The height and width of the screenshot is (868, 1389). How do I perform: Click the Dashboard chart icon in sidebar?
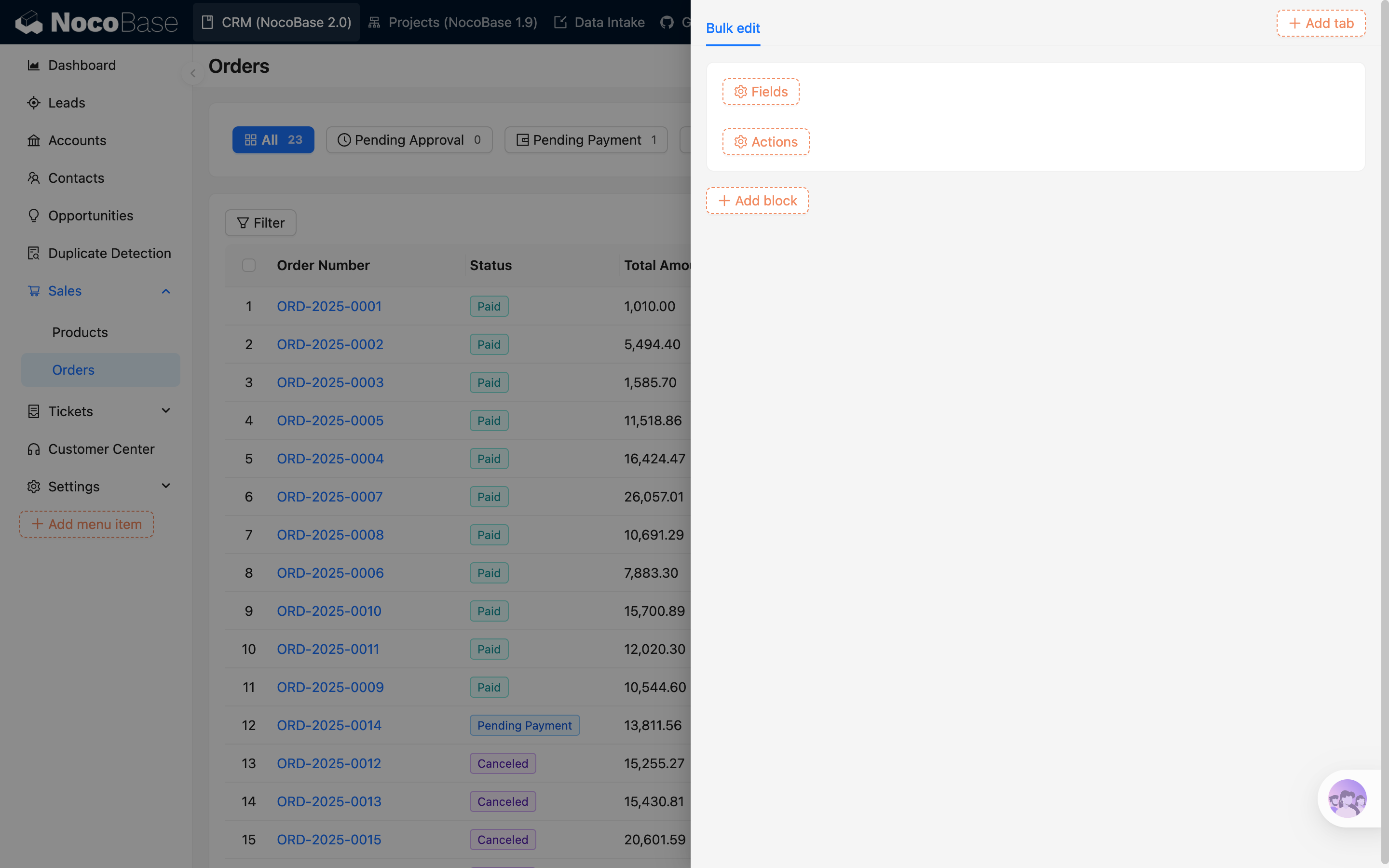pyautogui.click(x=33, y=66)
